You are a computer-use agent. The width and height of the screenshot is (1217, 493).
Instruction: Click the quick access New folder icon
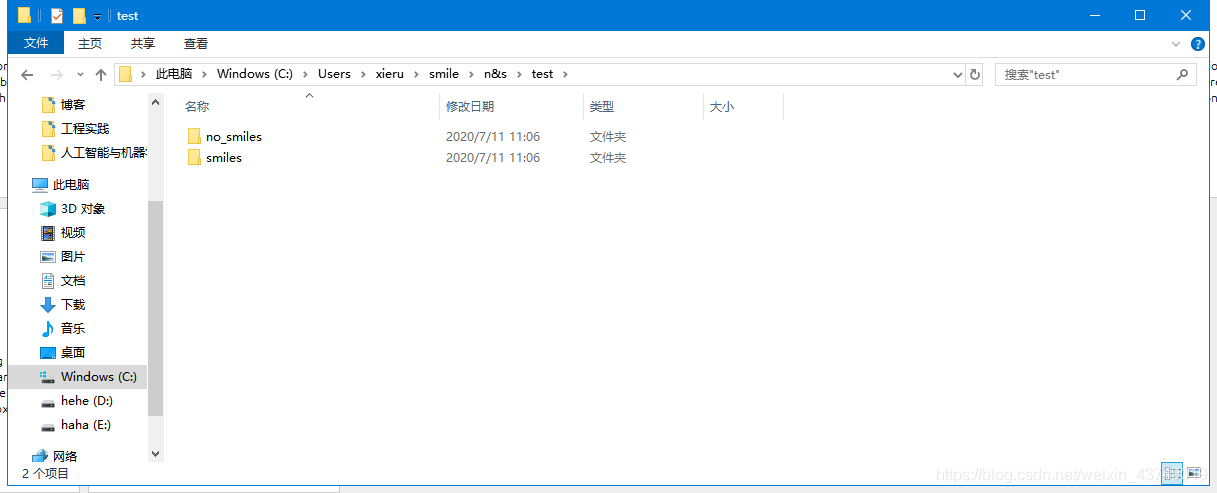(x=79, y=16)
